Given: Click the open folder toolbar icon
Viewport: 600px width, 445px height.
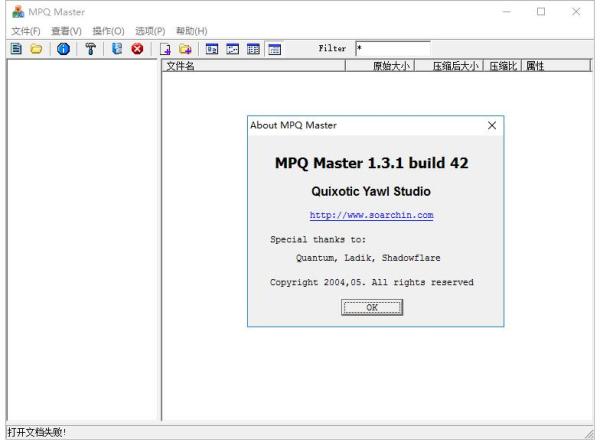Looking at the screenshot, I should pos(36,48).
